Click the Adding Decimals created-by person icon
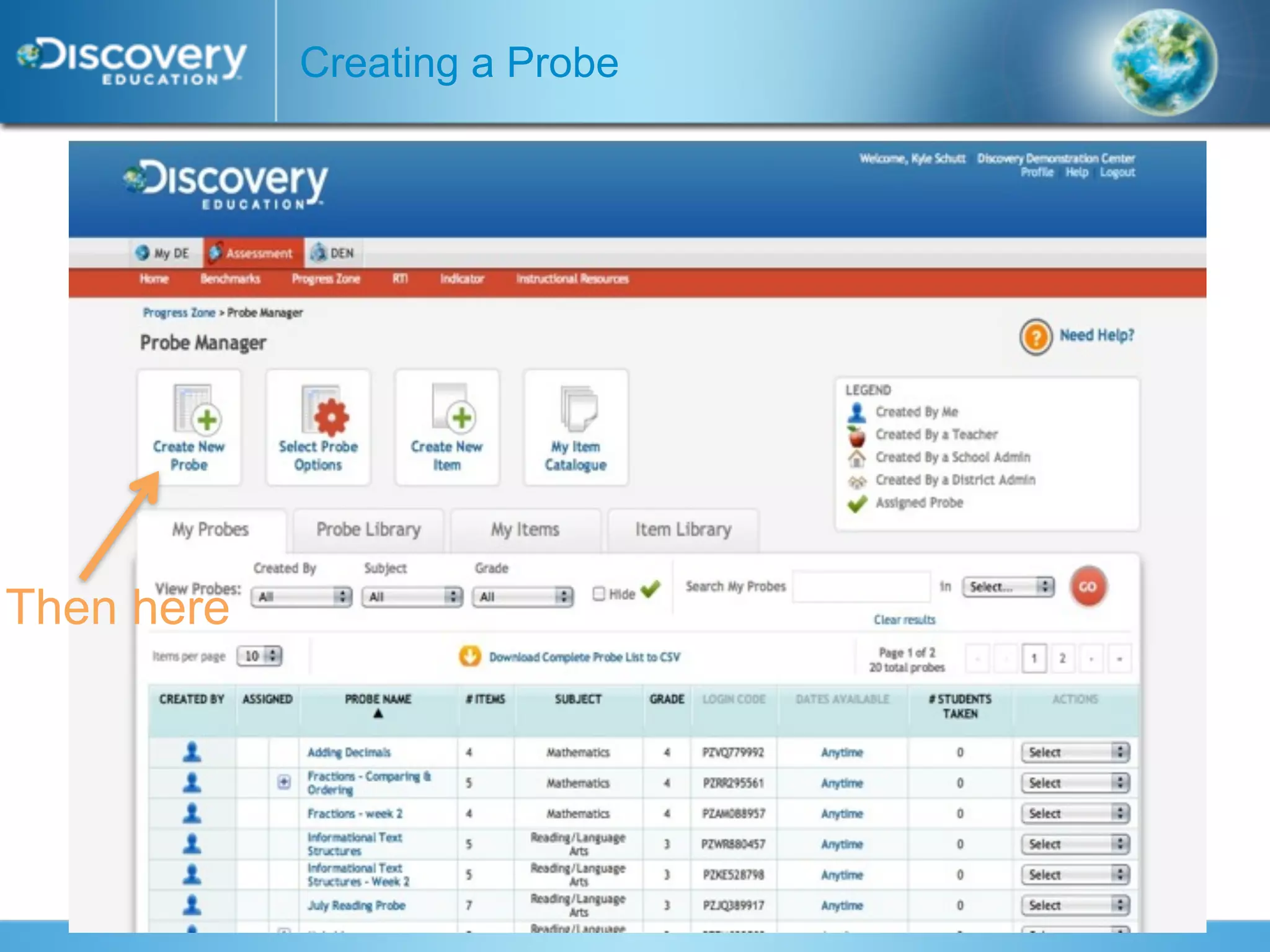This screenshot has height=952, width=1270. pyautogui.click(x=192, y=752)
